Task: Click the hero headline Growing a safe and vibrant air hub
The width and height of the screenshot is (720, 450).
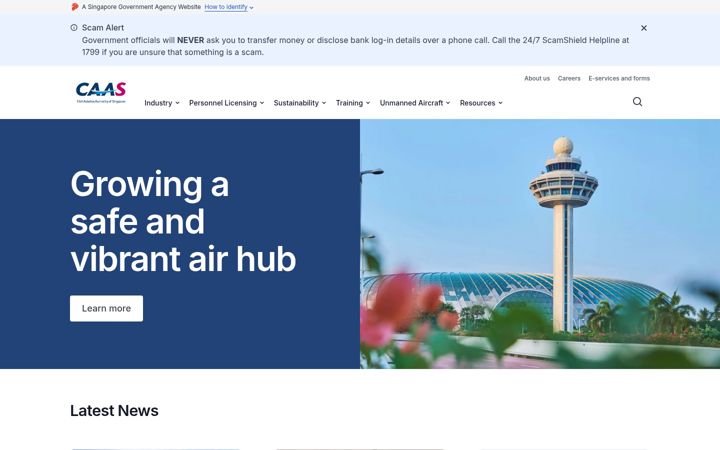Action: point(183,221)
